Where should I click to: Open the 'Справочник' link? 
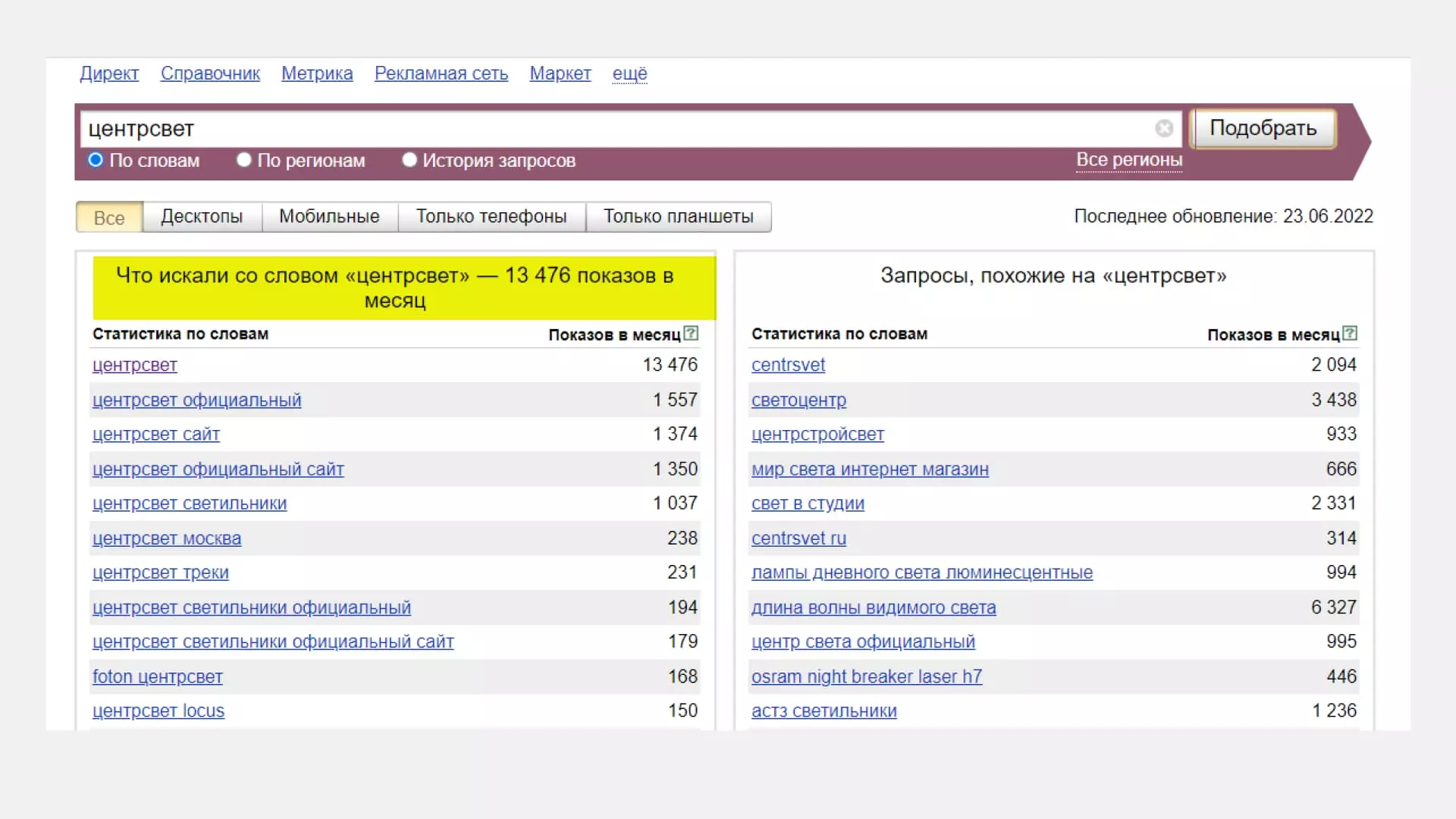coord(210,74)
